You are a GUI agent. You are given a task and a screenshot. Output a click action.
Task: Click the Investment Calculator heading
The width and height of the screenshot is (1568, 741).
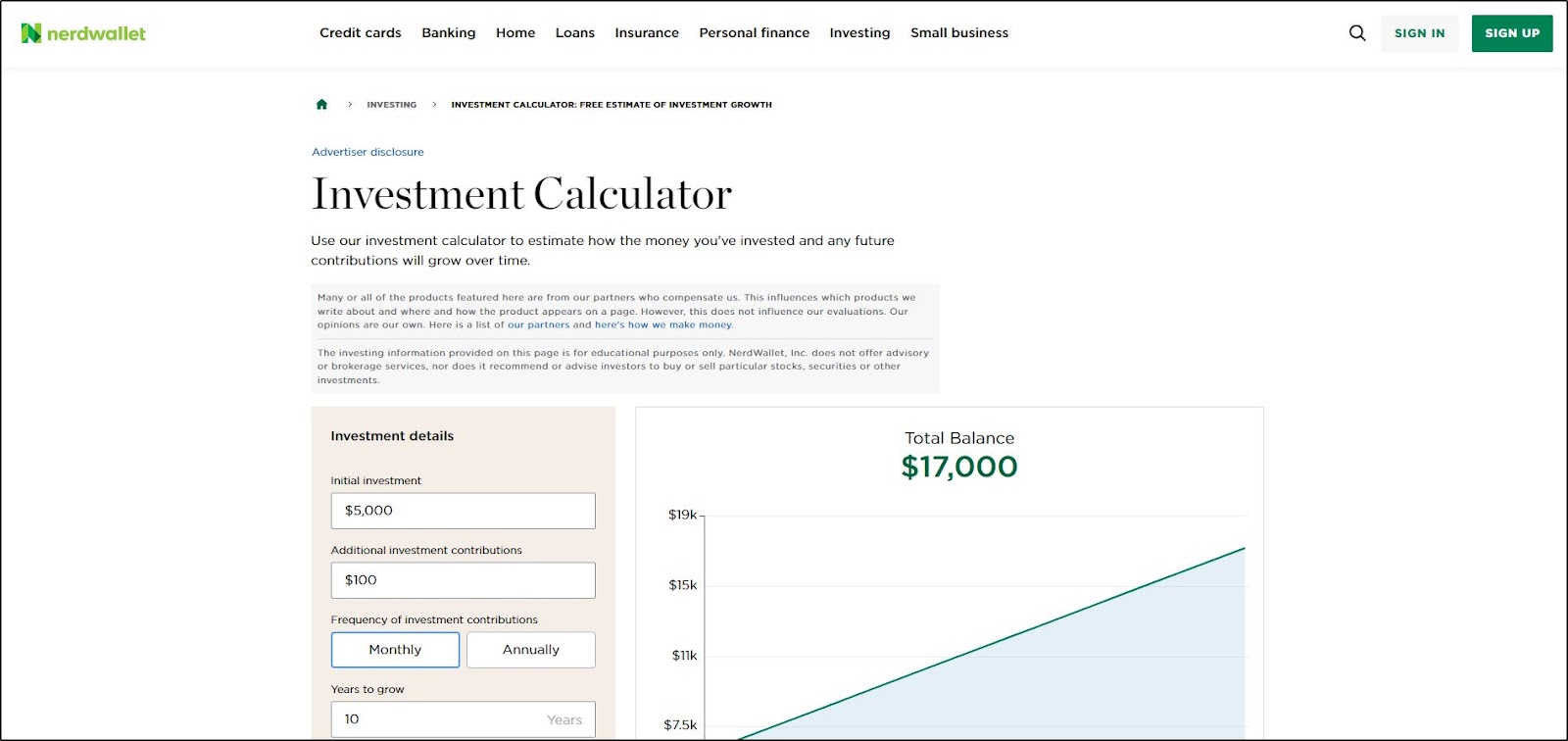pyautogui.click(x=521, y=194)
